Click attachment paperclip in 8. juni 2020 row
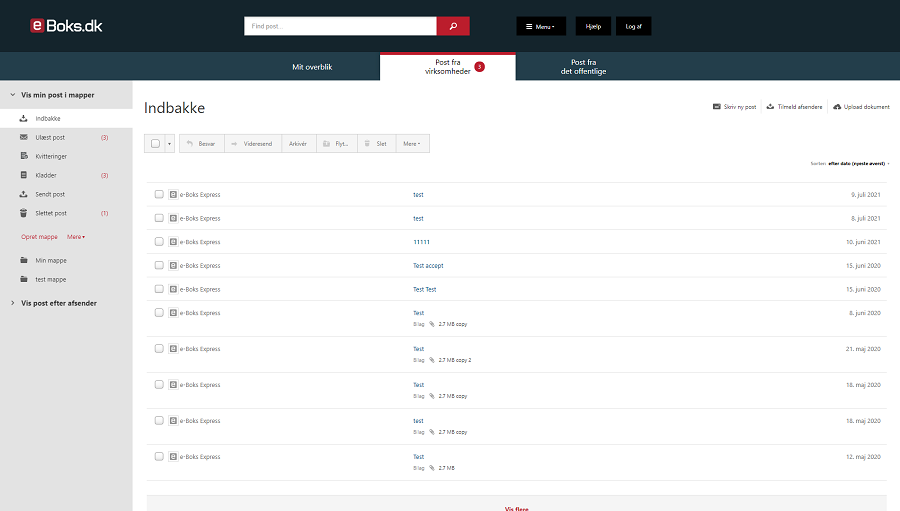Image resolution: width=900 pixels, height=511 pixels. [432, 324]
